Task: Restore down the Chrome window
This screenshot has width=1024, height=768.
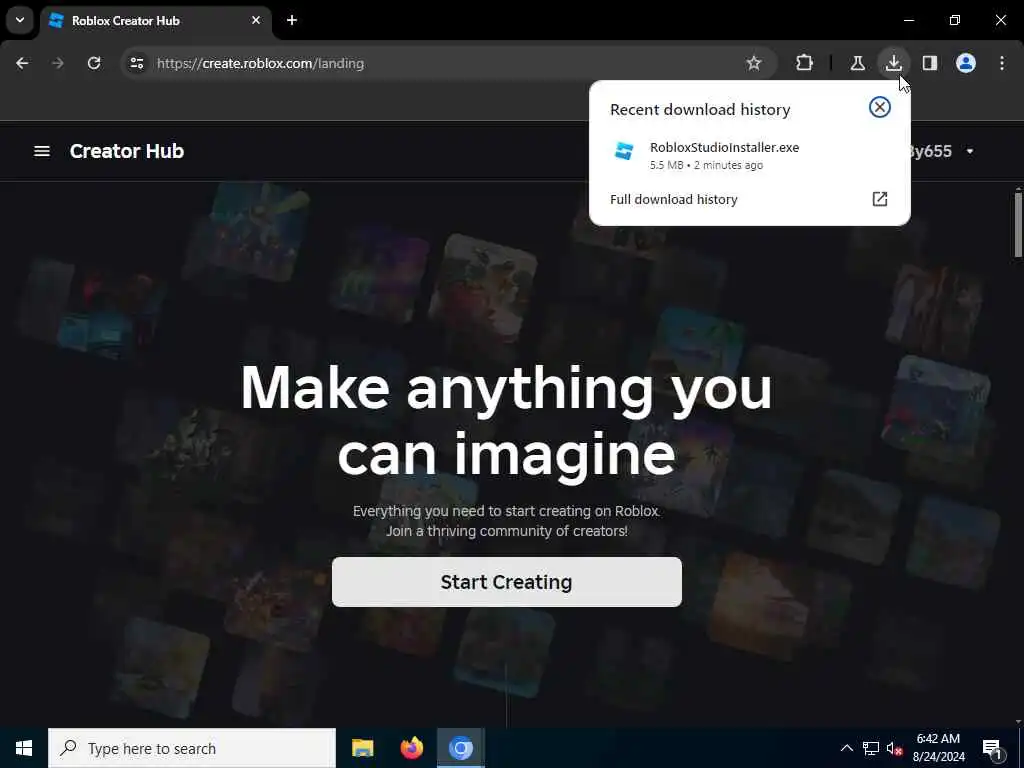Action: click(955, 20)
